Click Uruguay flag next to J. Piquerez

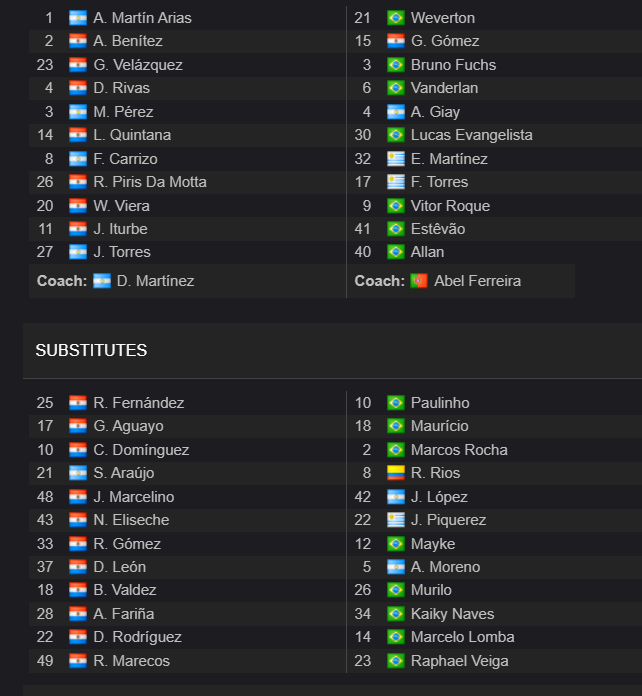(396, 520)
